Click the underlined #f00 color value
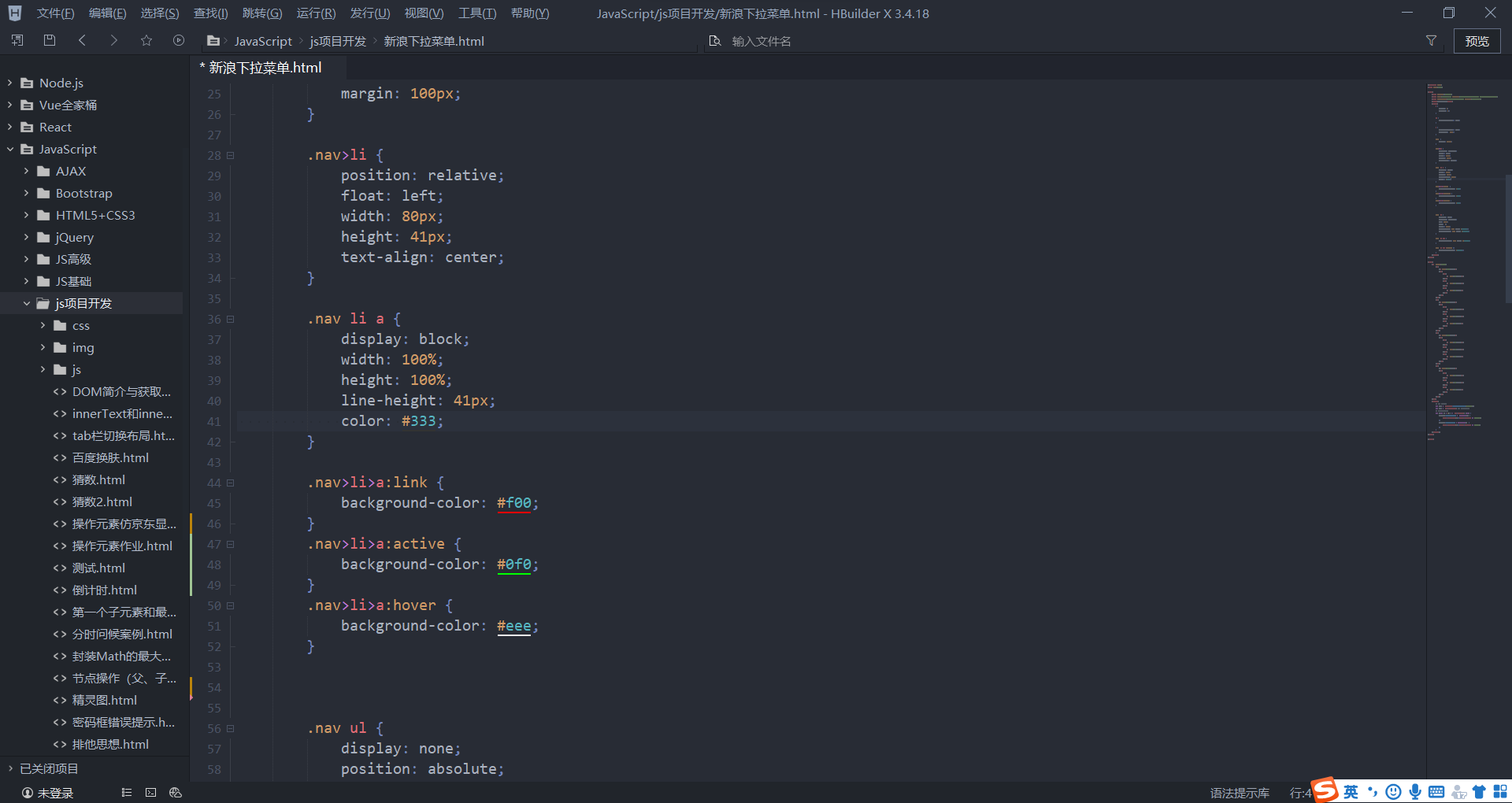 514,502
